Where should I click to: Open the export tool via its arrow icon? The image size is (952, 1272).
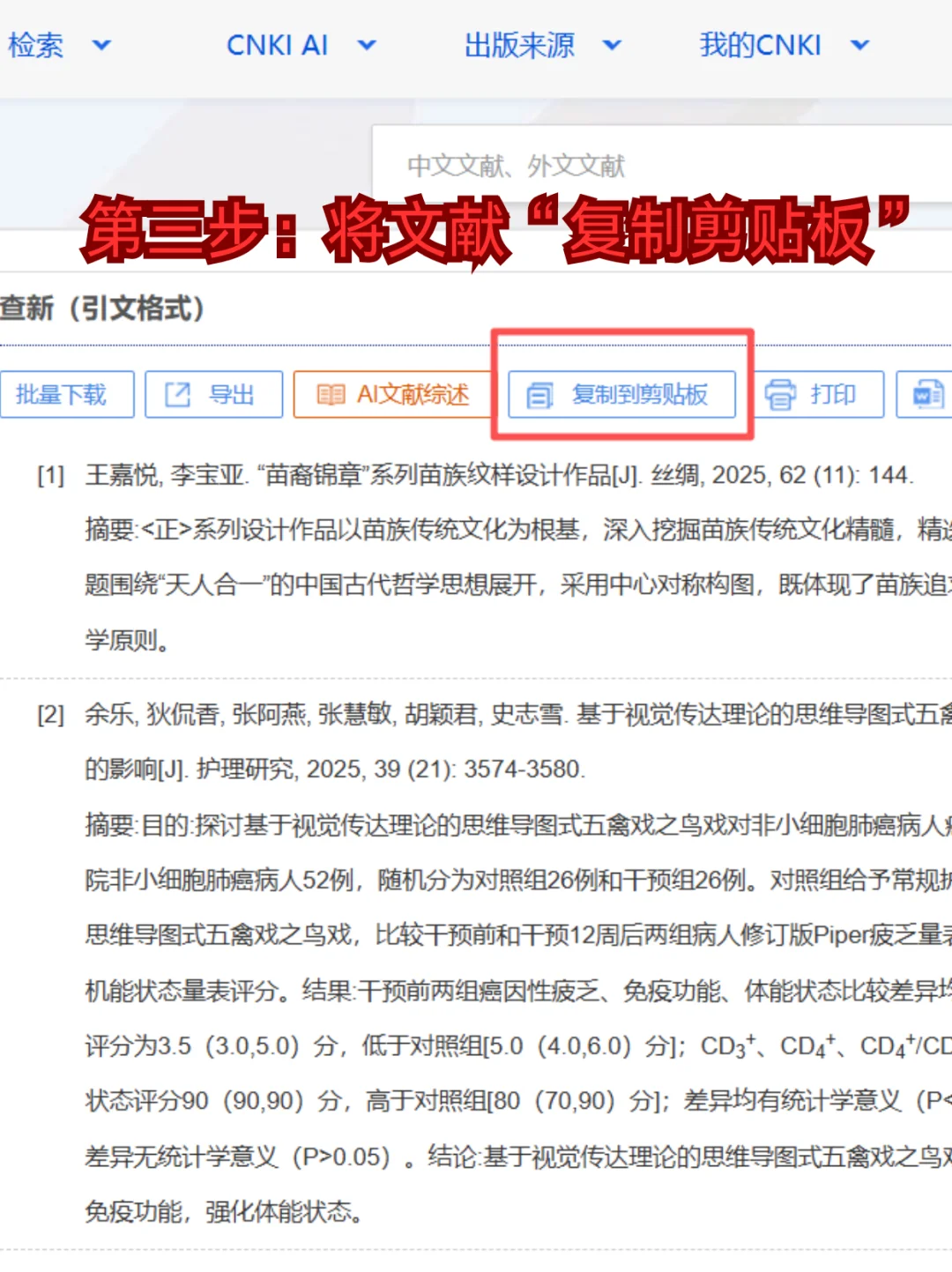tap(179, 394)
